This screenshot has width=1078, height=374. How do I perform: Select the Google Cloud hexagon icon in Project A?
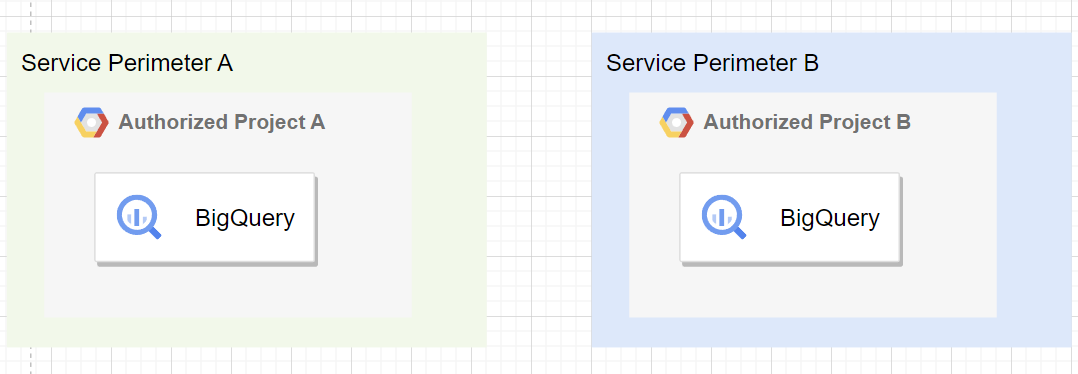click(91, 122)
